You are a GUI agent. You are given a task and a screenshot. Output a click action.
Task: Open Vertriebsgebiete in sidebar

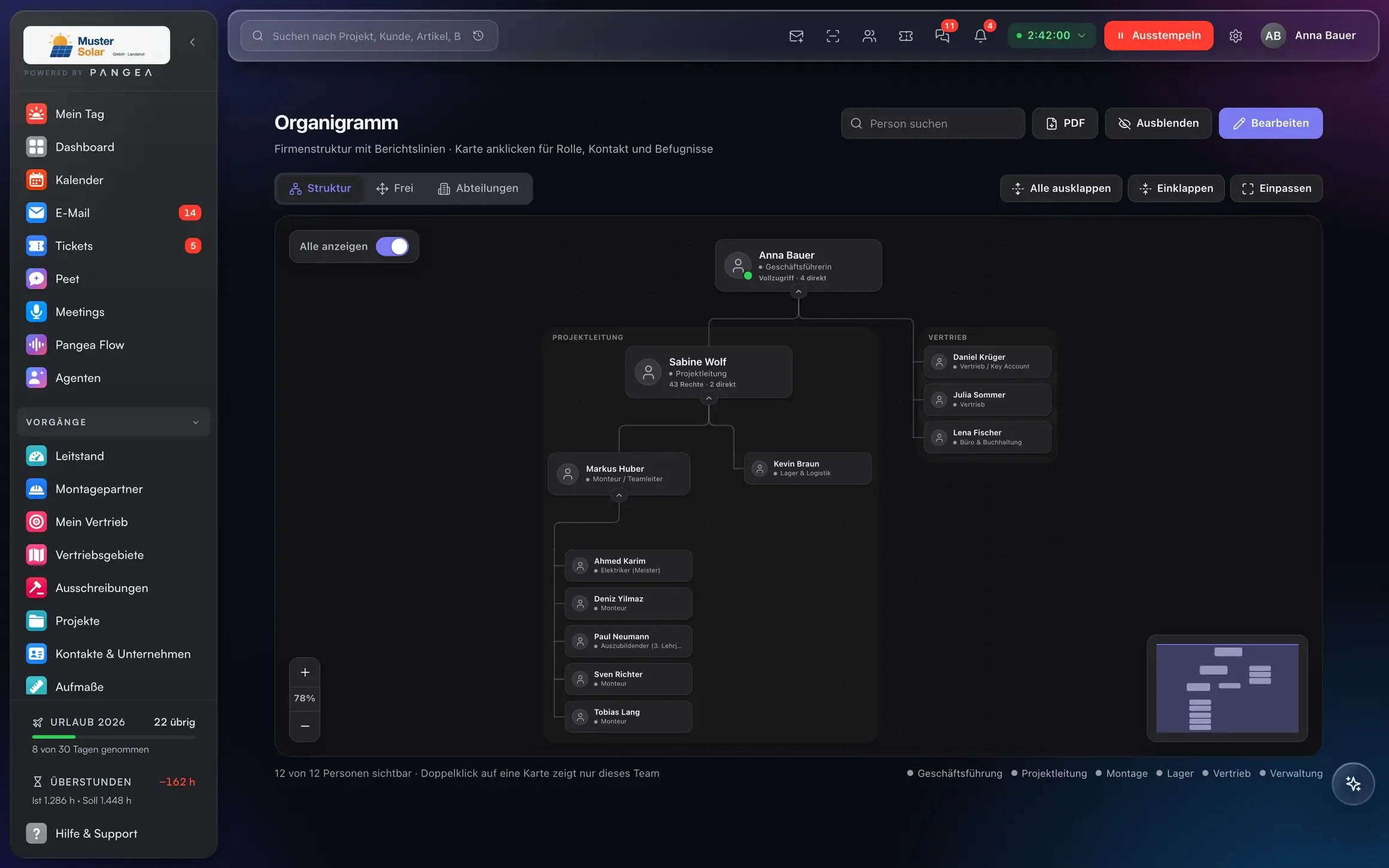click(x=114, y=555)
